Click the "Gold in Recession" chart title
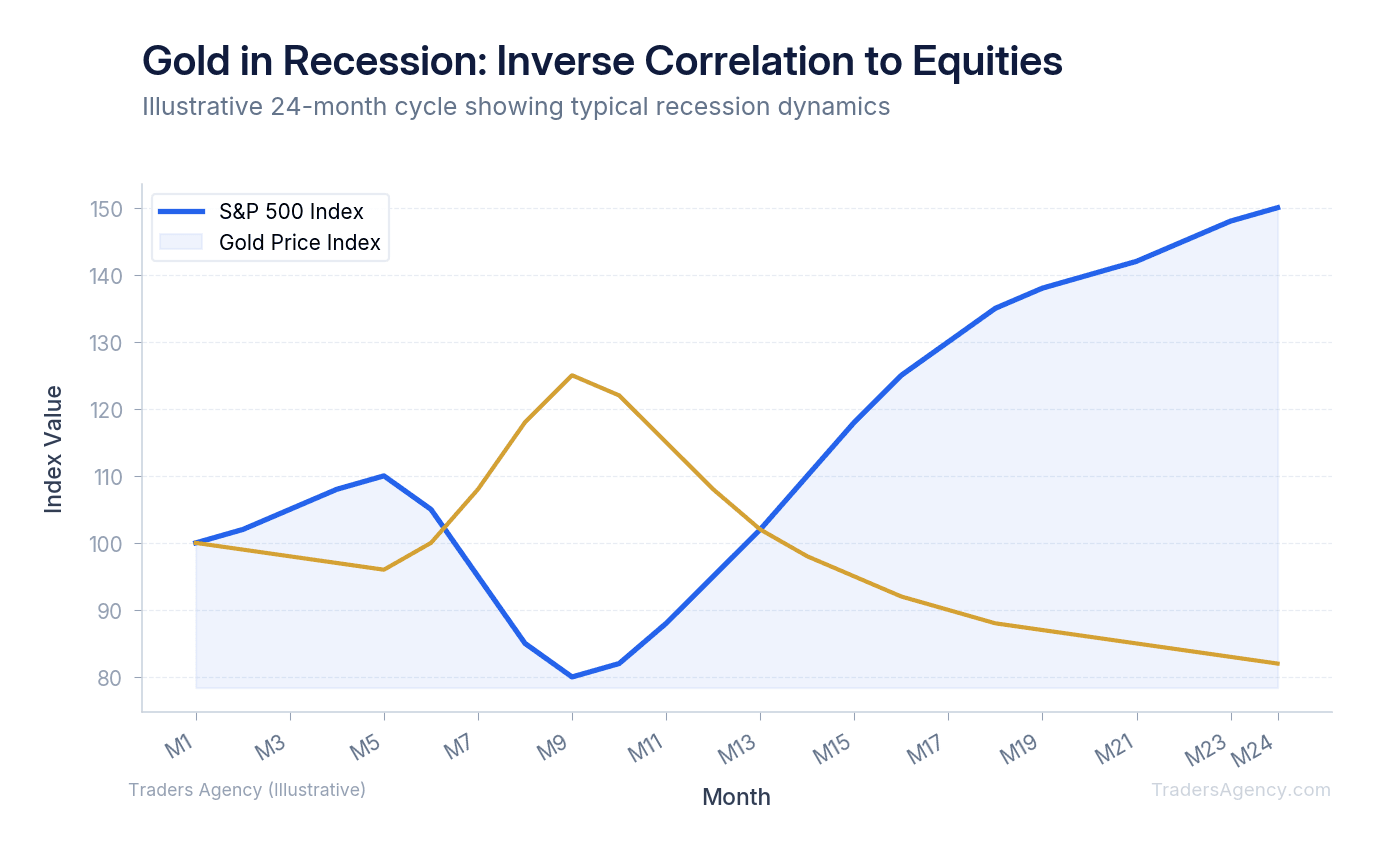The height and width of the screenshot is (854, 1376). coord(602,61)
